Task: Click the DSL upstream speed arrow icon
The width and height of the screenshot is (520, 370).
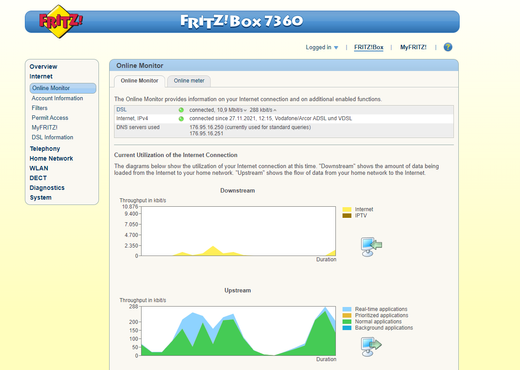Action: coord(275,110)
